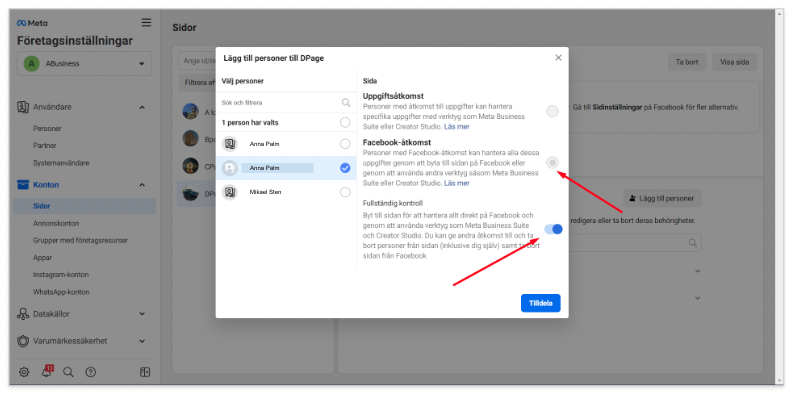Click Mikael Sten avatar icon
The height and width of the screenshot is (400, 796).
coord(230,192)
